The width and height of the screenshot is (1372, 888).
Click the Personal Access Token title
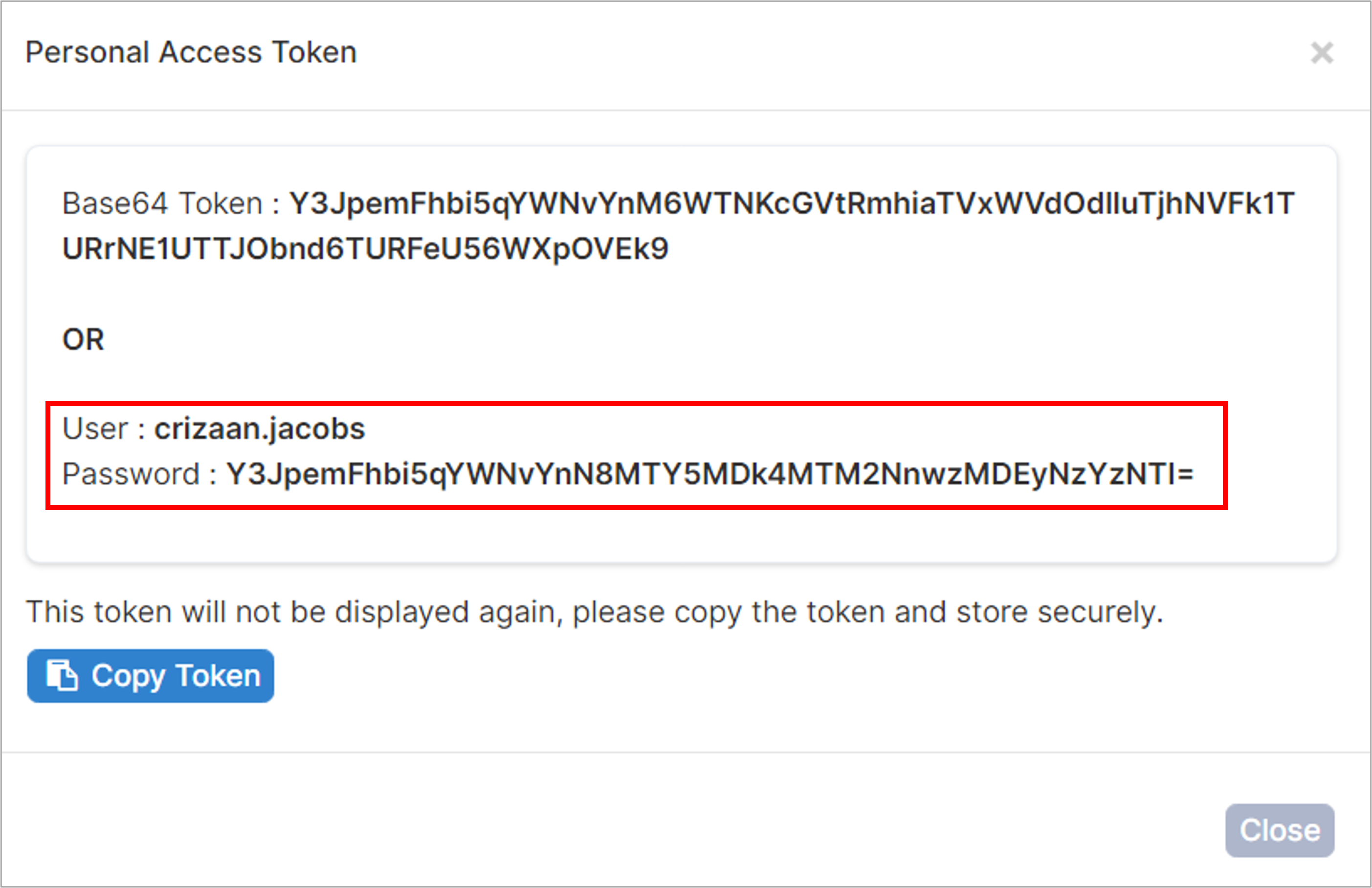191,52
